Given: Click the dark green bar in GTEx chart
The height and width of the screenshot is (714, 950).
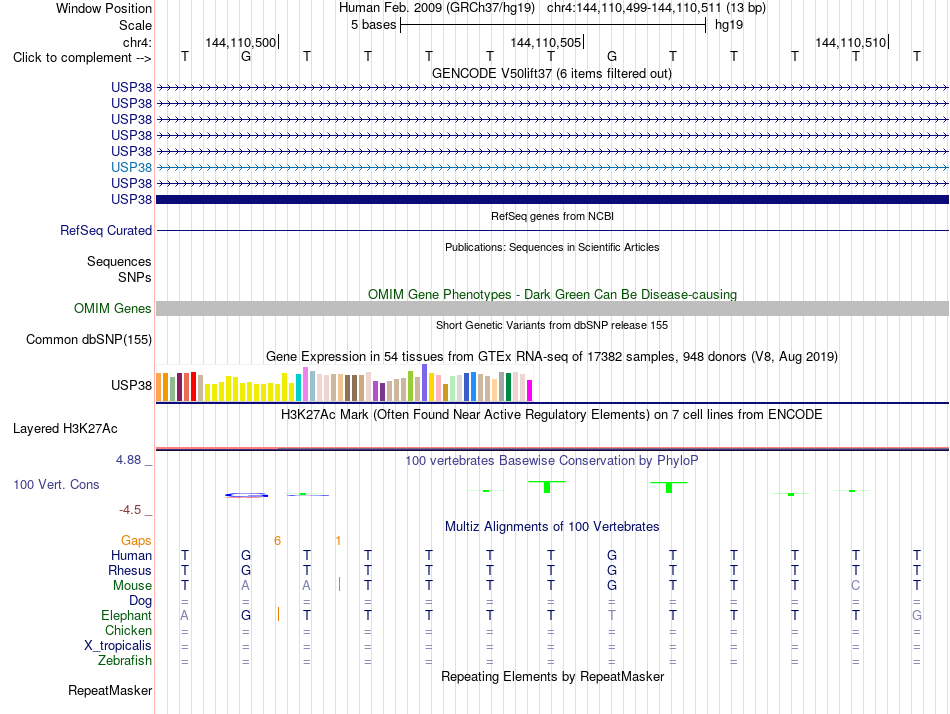Looking at the screenshot, I should pyautogui.click(x=508, y=387).
